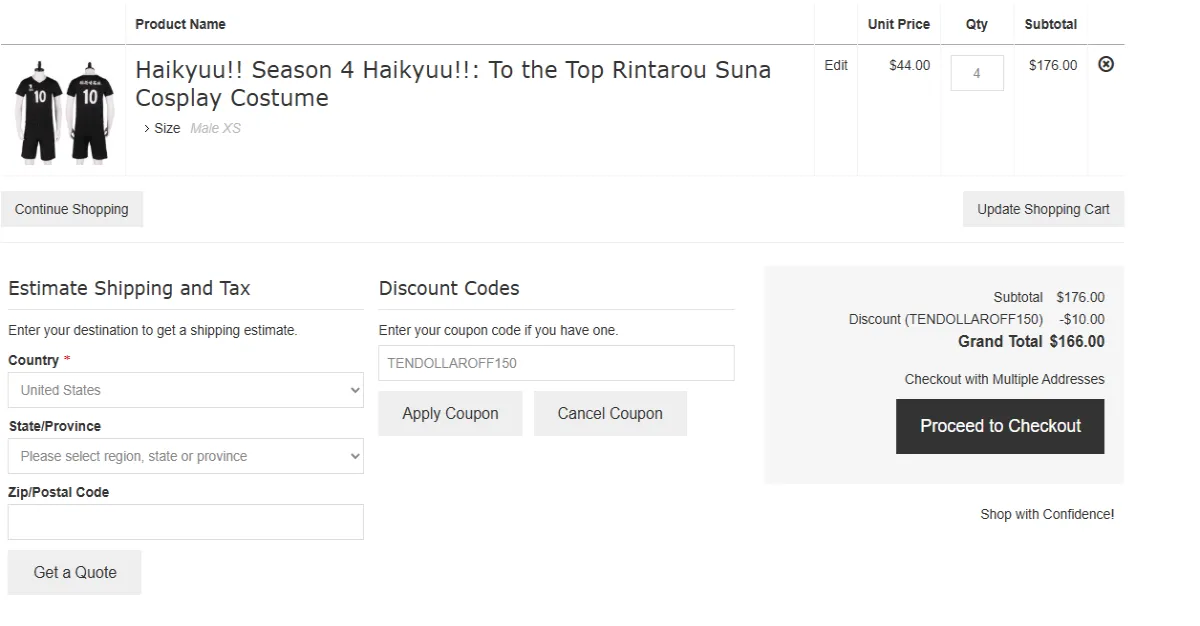Click the product thumbnail image

62,110
